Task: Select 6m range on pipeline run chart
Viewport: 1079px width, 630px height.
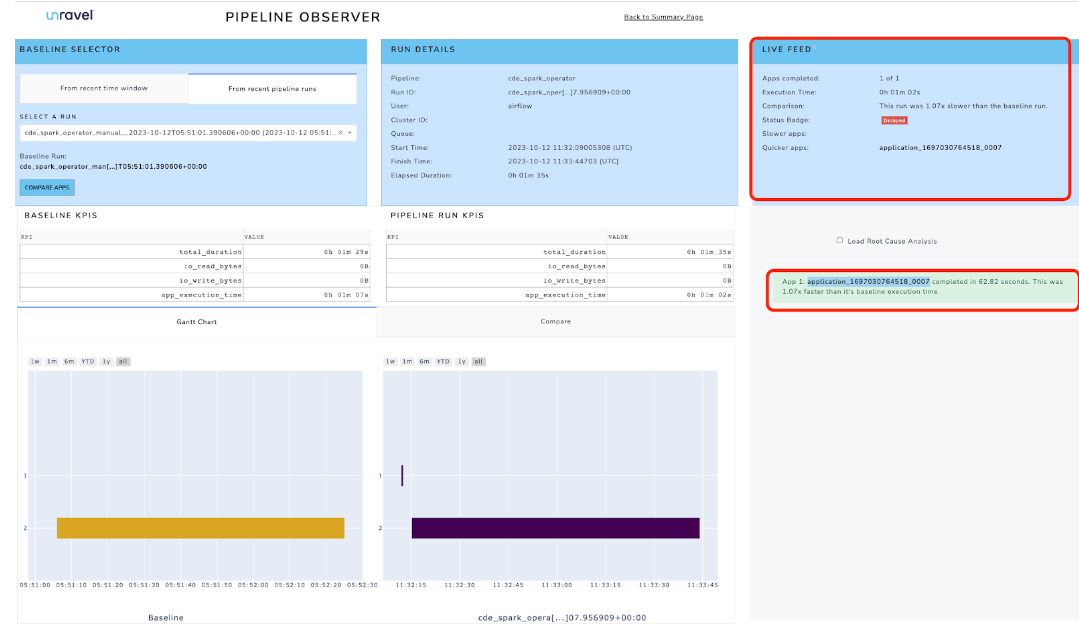Action: [425, 362]
